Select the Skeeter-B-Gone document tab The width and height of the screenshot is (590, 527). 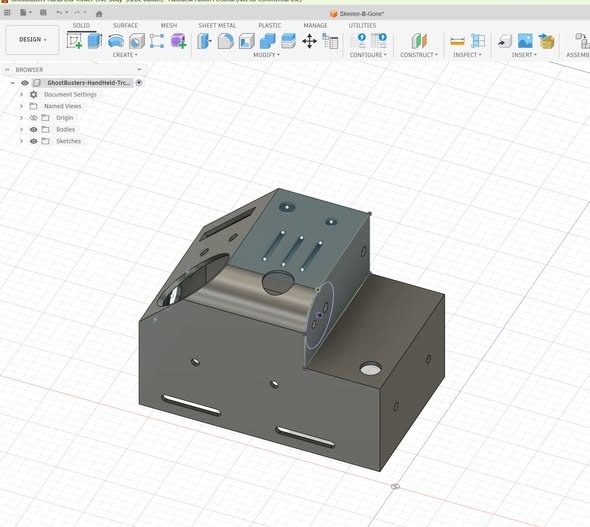tap(357, 14)
